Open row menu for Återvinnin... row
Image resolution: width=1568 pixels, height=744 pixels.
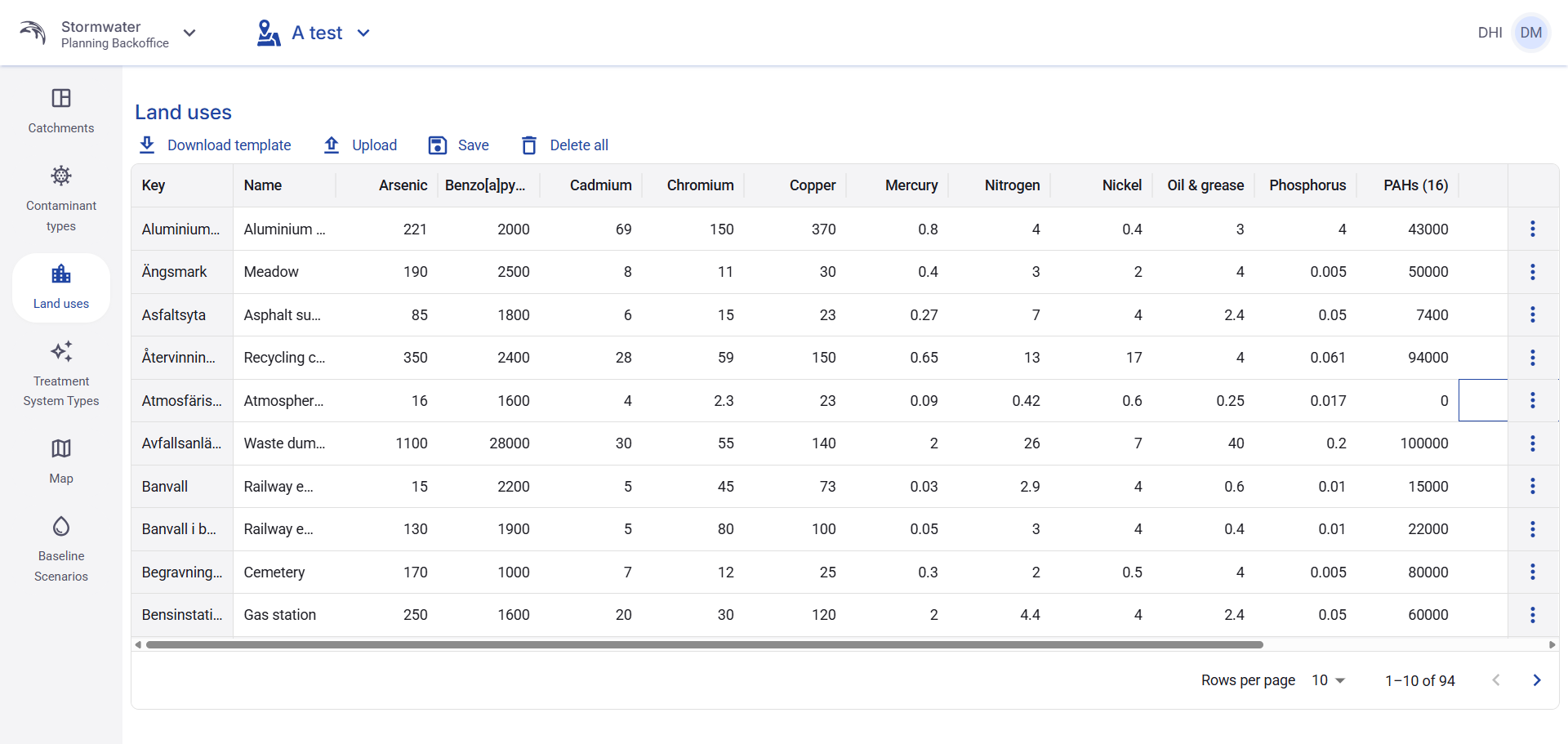point(1532,358)
